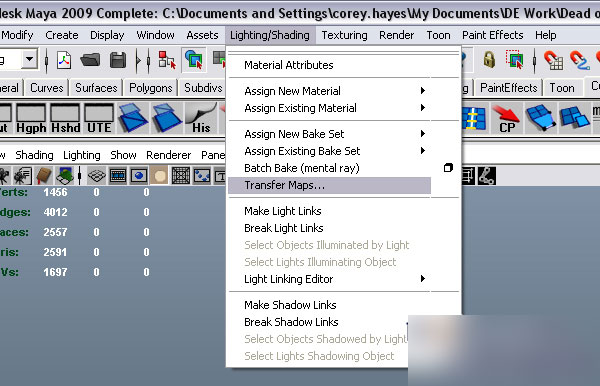600x386 pixels.
Task: Open the Modify menu
Action: (x=17, y=35)
